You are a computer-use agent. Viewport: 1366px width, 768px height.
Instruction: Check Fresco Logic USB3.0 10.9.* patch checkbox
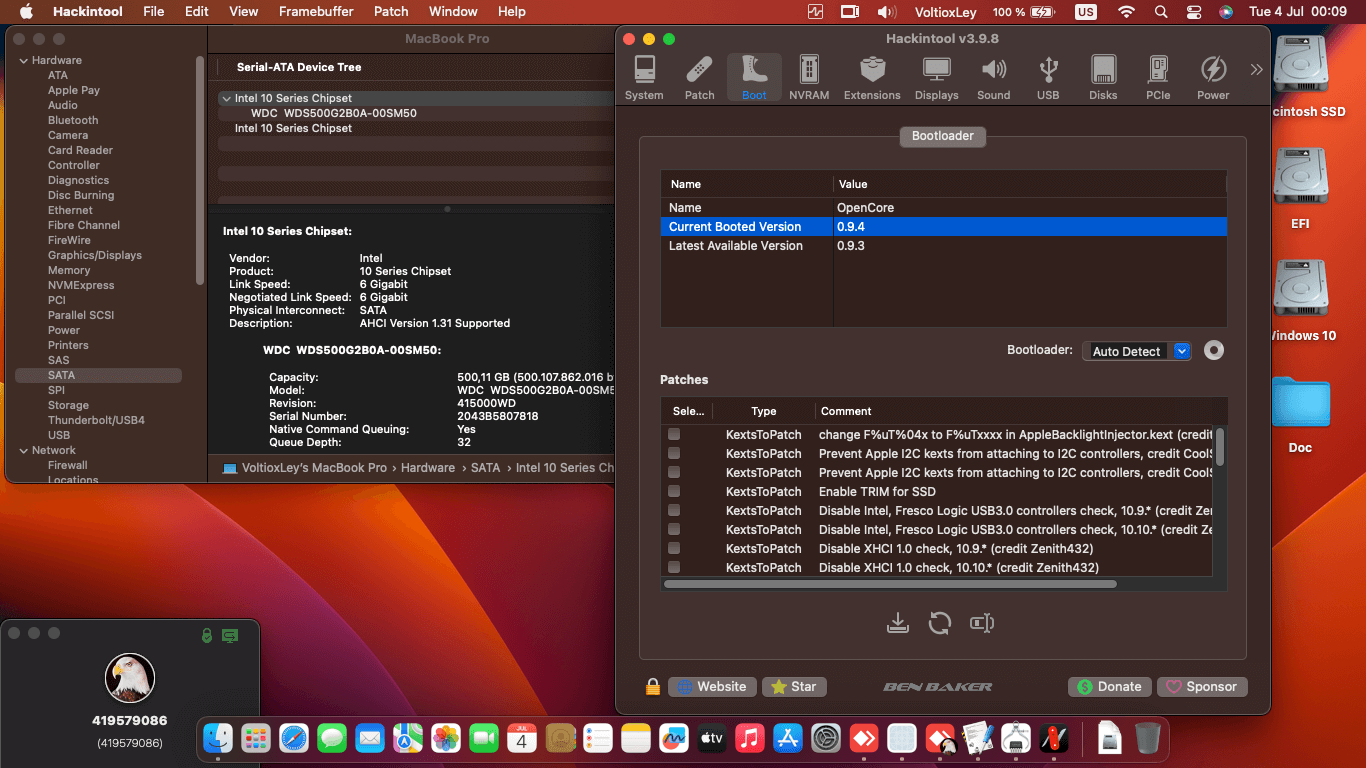[x=674, y=510]
